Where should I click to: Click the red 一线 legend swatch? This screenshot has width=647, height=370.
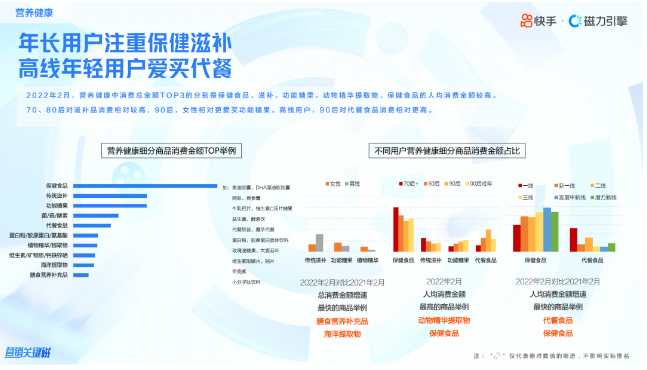tap(520, 186)
